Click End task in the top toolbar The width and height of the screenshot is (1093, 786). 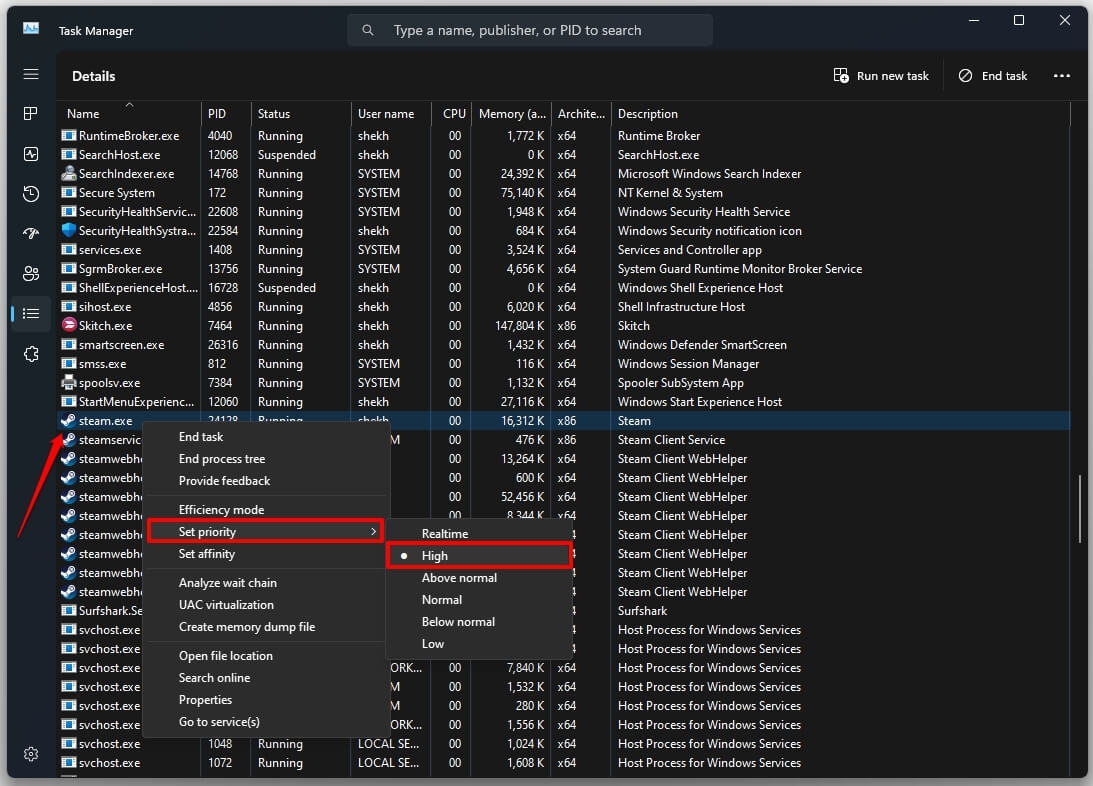[992, 76]
